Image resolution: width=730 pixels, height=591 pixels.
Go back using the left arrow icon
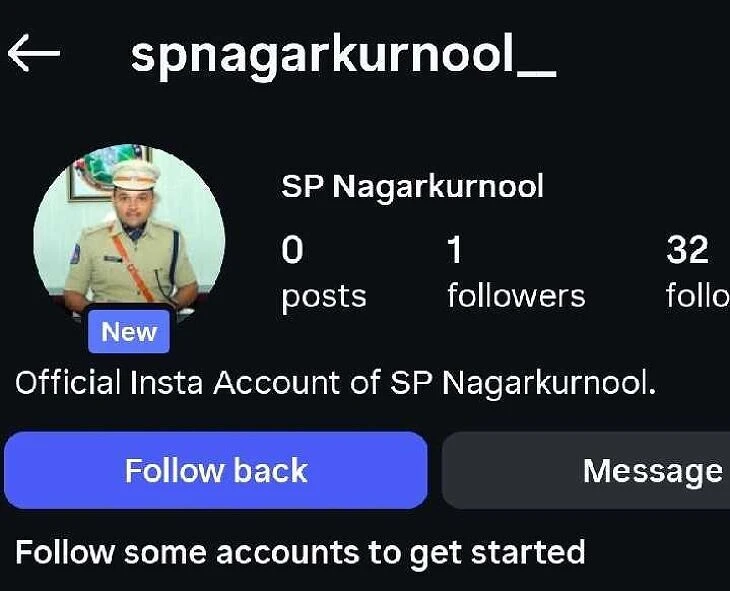[34, 53]
